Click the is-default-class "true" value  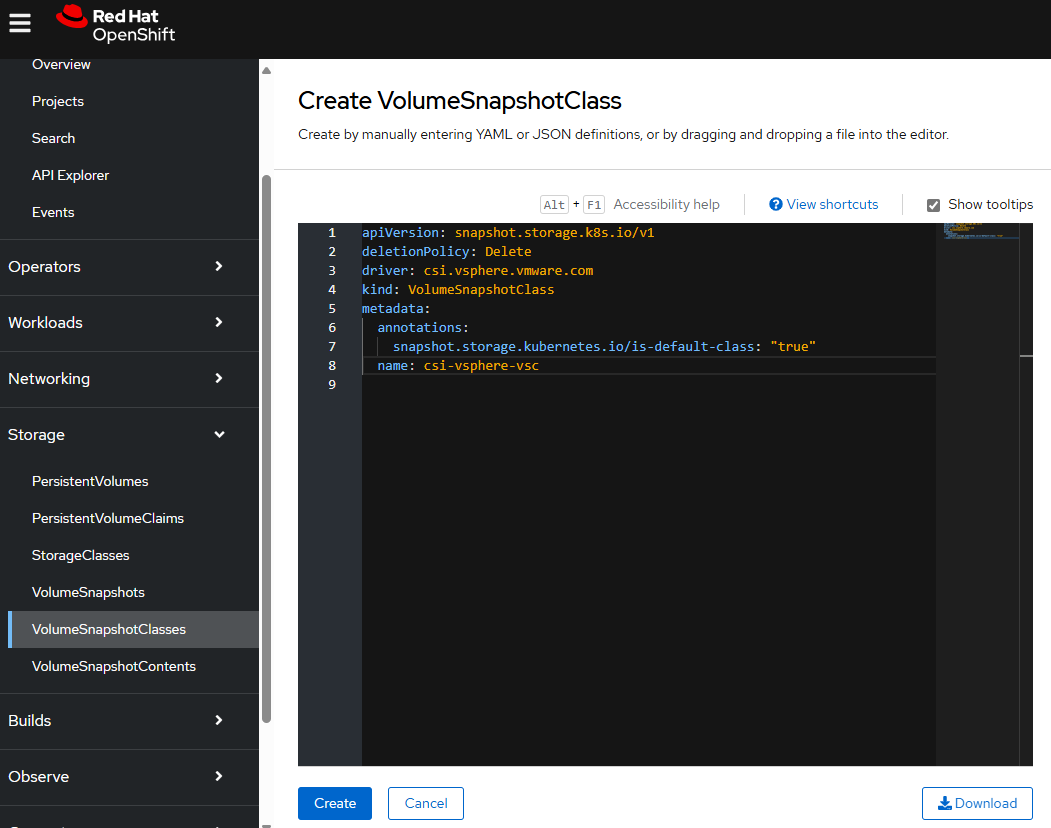(792, 347)
